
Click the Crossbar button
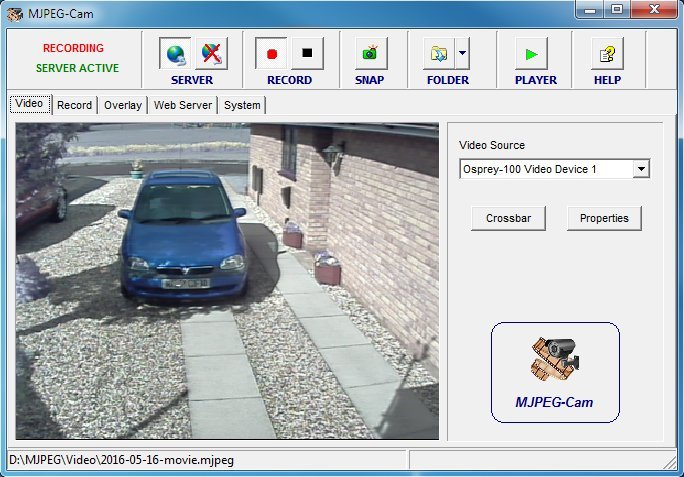507,218
